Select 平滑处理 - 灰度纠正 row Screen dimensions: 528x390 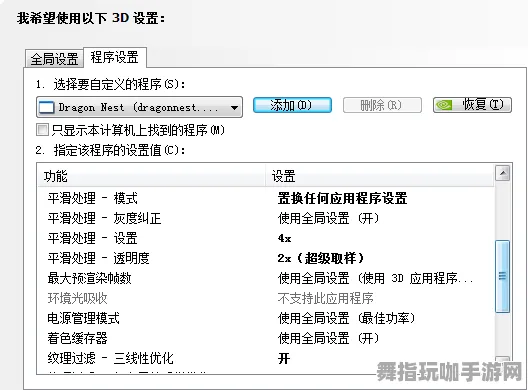coord(266,218)
